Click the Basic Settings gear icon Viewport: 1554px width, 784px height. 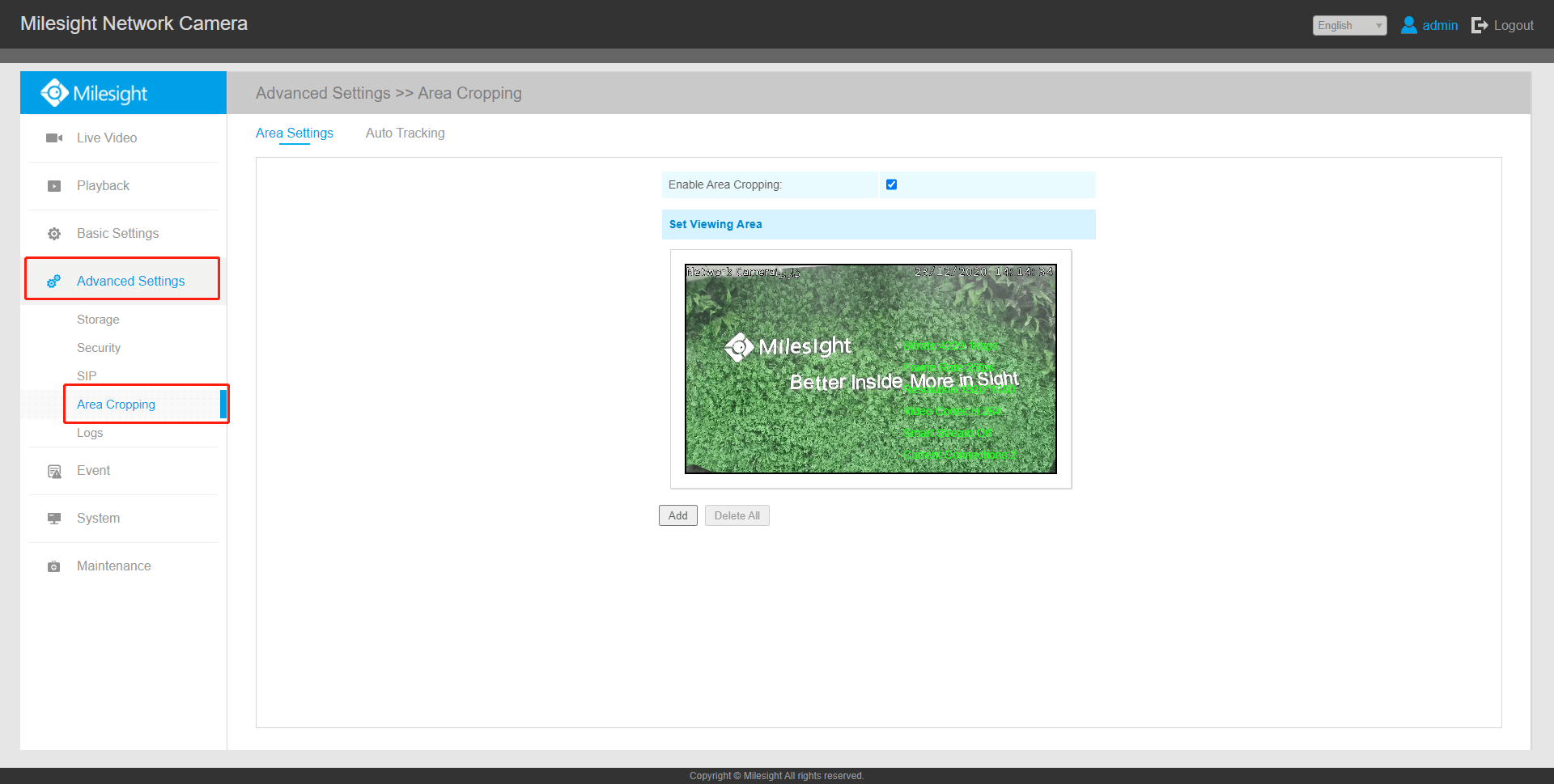tap(54, 234)
